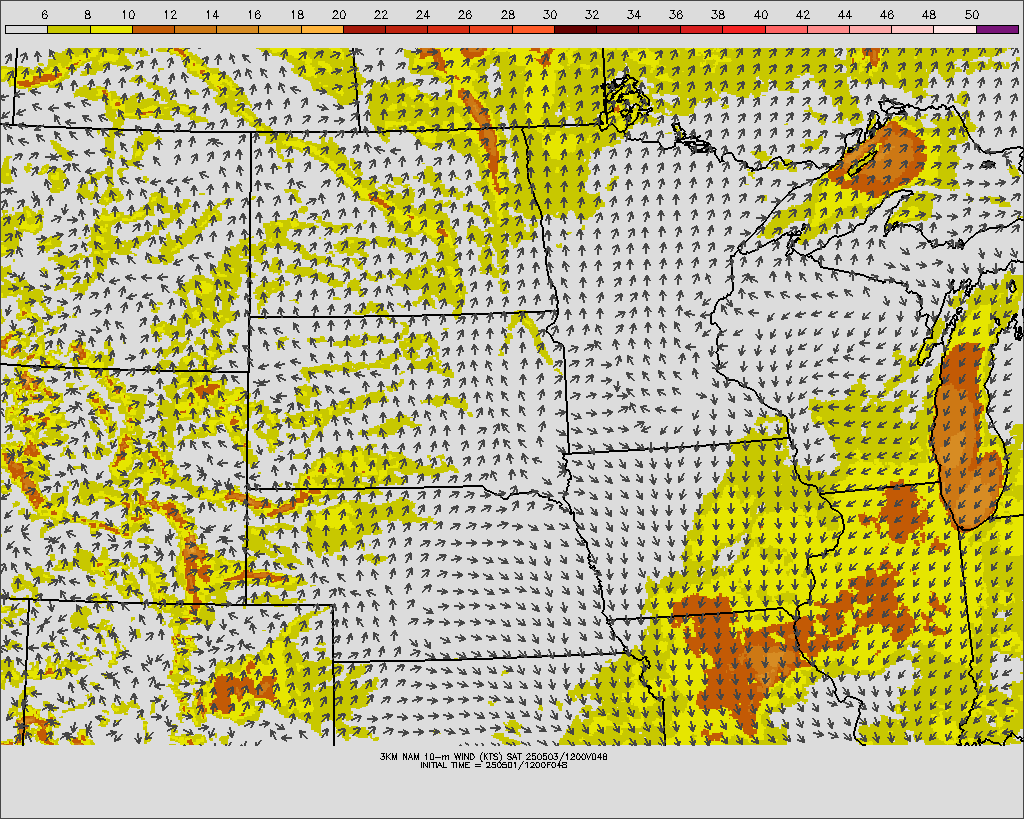Select the legend value "38"

pos(718,14)
